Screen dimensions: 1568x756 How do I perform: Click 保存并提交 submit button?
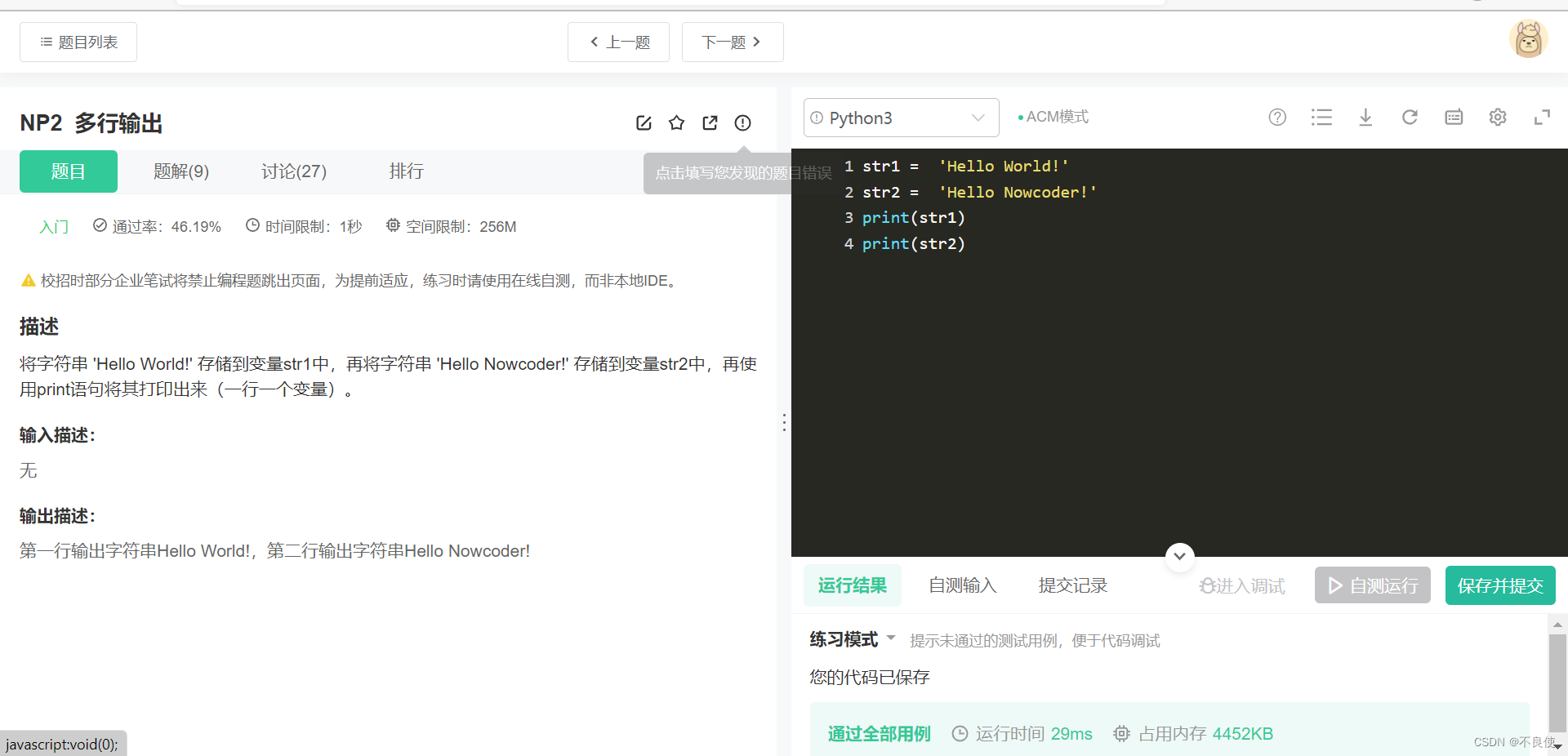(x=1500, y=585)
